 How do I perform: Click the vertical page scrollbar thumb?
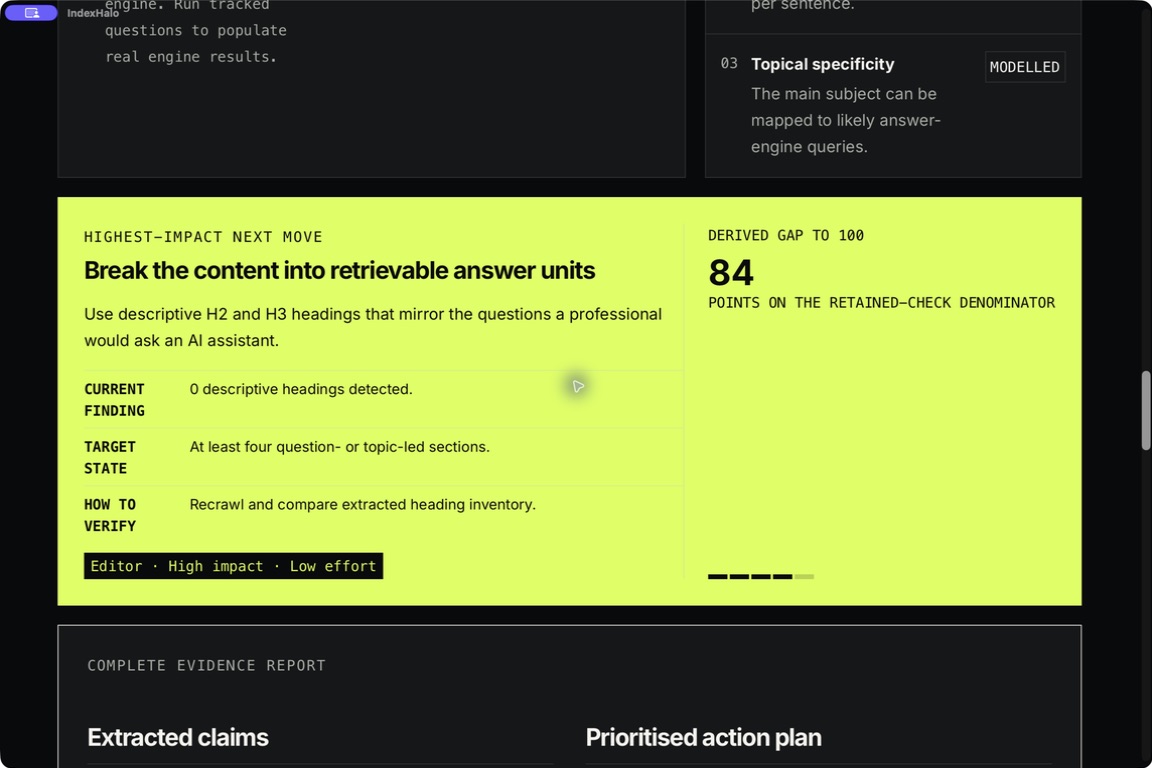pos(1145,410)
